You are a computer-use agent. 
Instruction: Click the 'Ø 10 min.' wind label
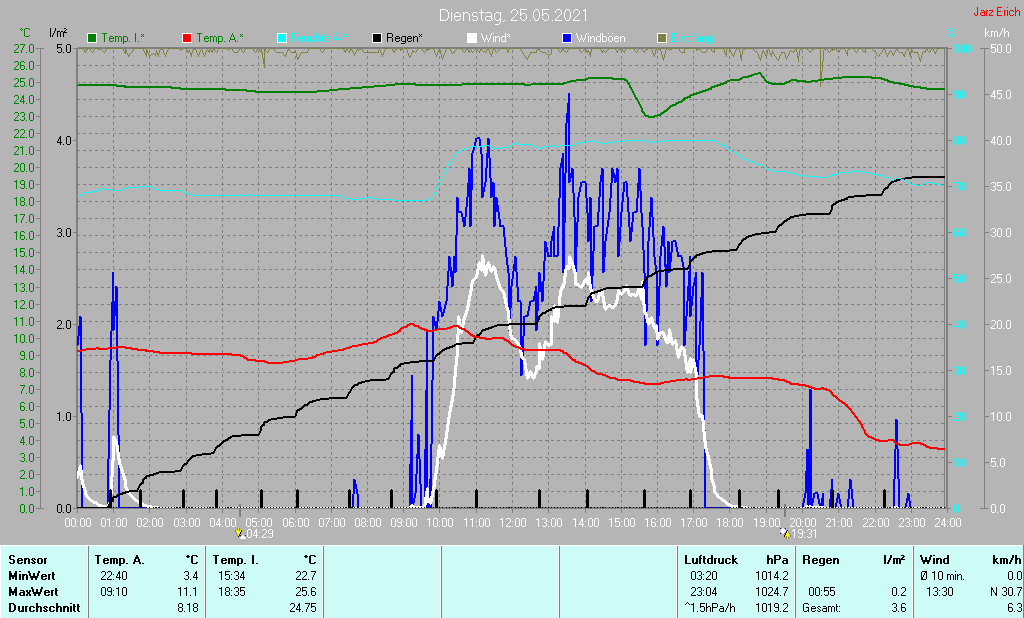942,576
